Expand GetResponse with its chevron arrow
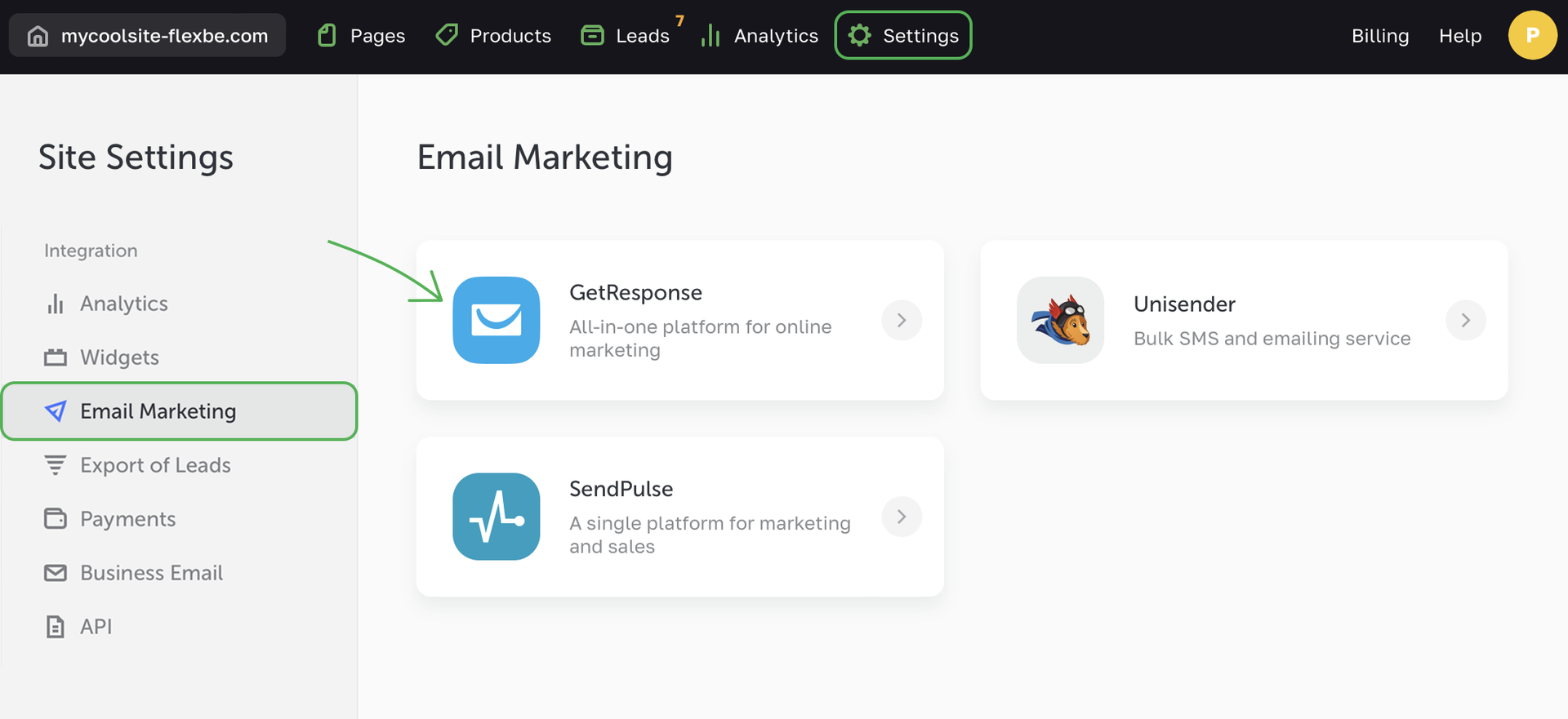This screenshot has width=1568, height=719. coord(902,320)
